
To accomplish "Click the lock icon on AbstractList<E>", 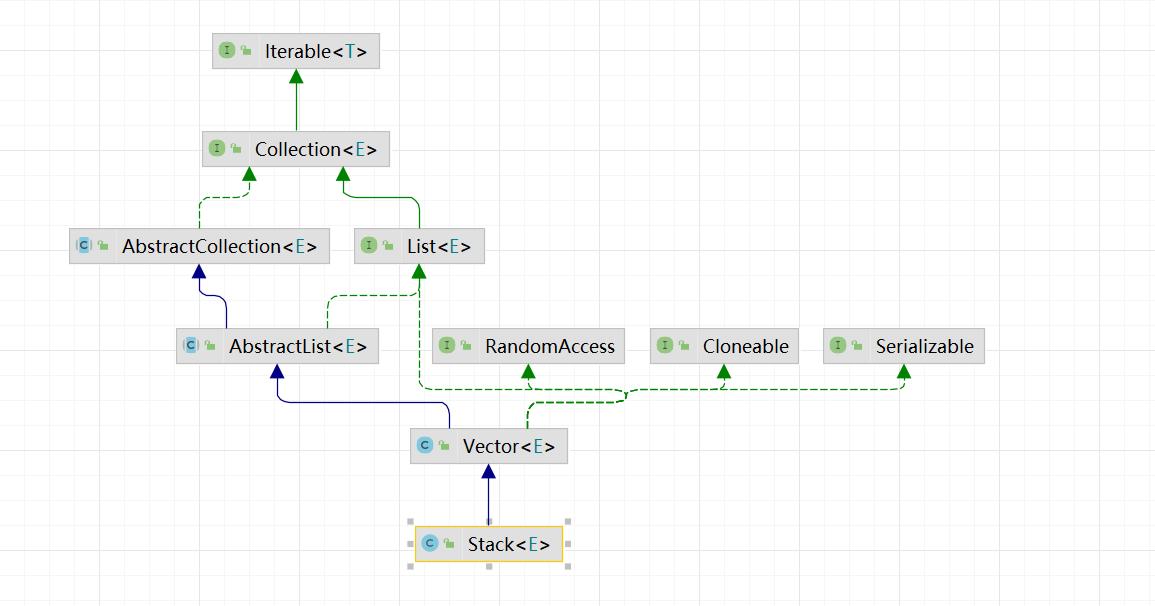I will (x=210, y=345).
